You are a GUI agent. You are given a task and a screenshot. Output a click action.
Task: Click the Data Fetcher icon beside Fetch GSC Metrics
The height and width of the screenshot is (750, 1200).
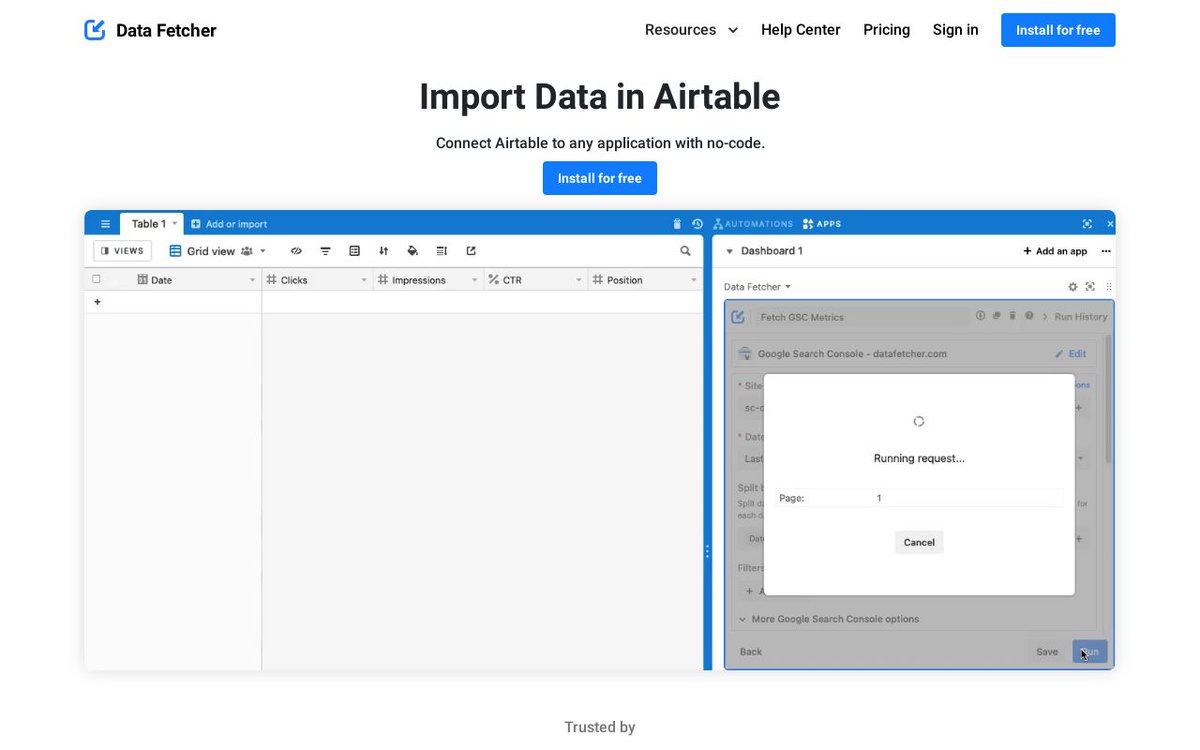click(x=738, y=317)
